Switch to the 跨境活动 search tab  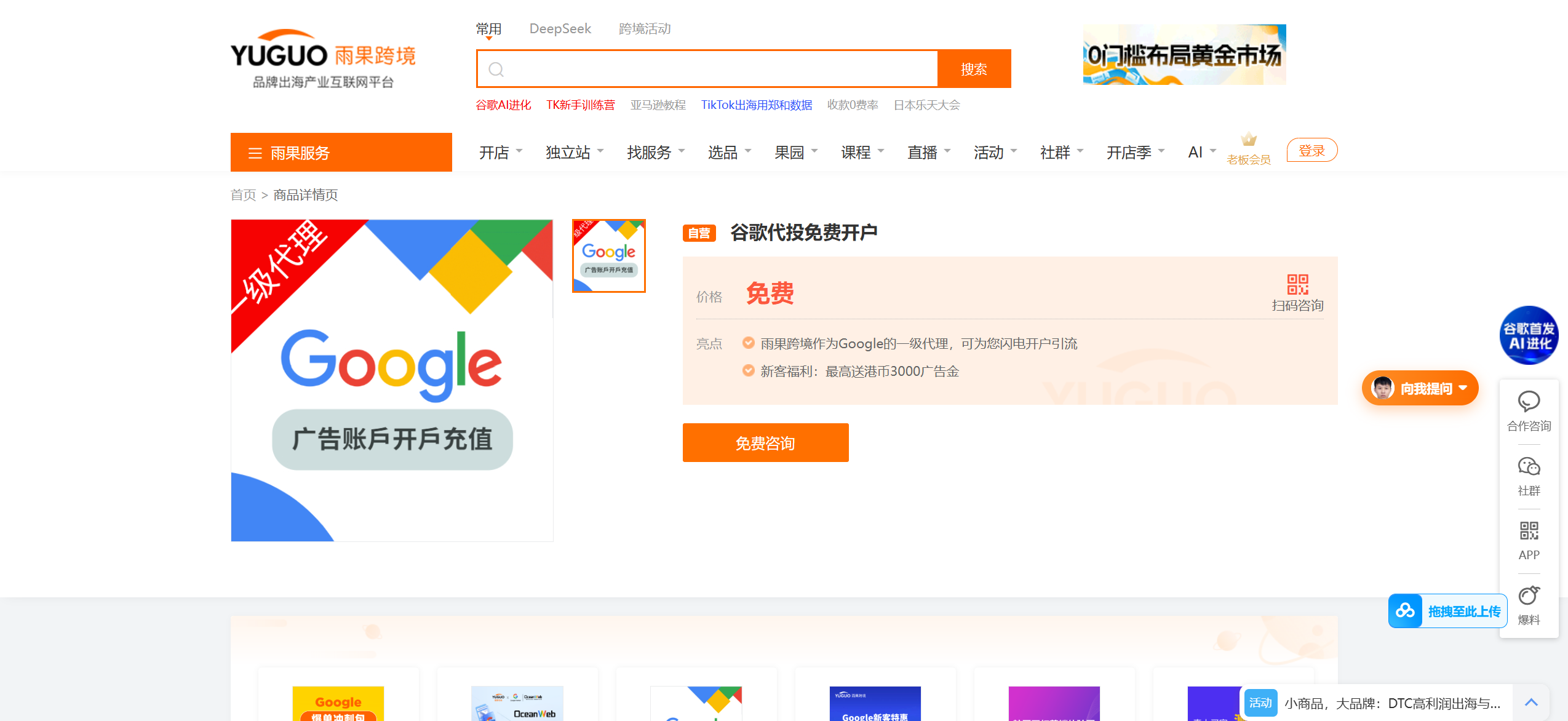[x=645, y=29]
